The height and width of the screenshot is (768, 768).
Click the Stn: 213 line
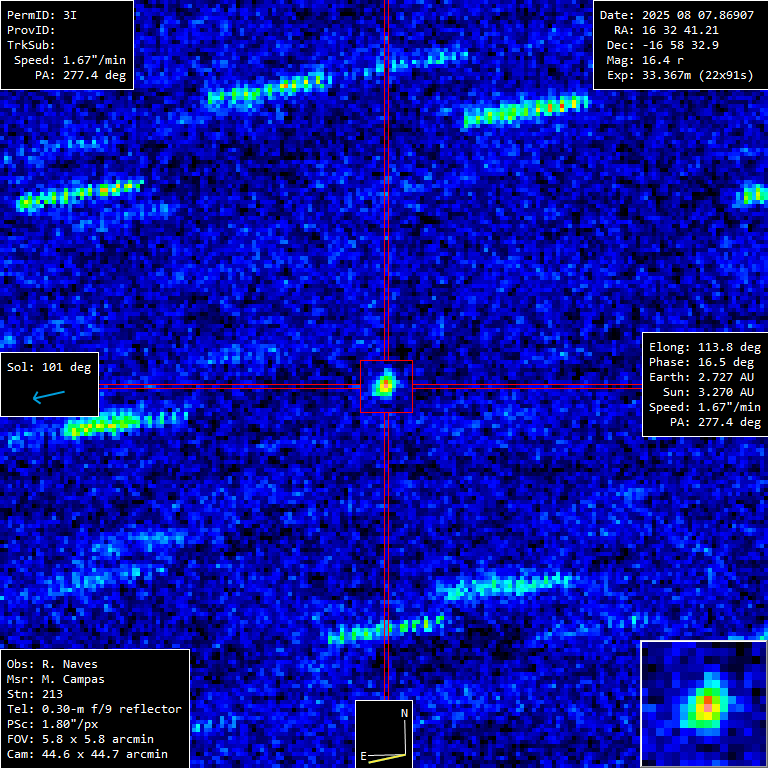tap(35, 694)
